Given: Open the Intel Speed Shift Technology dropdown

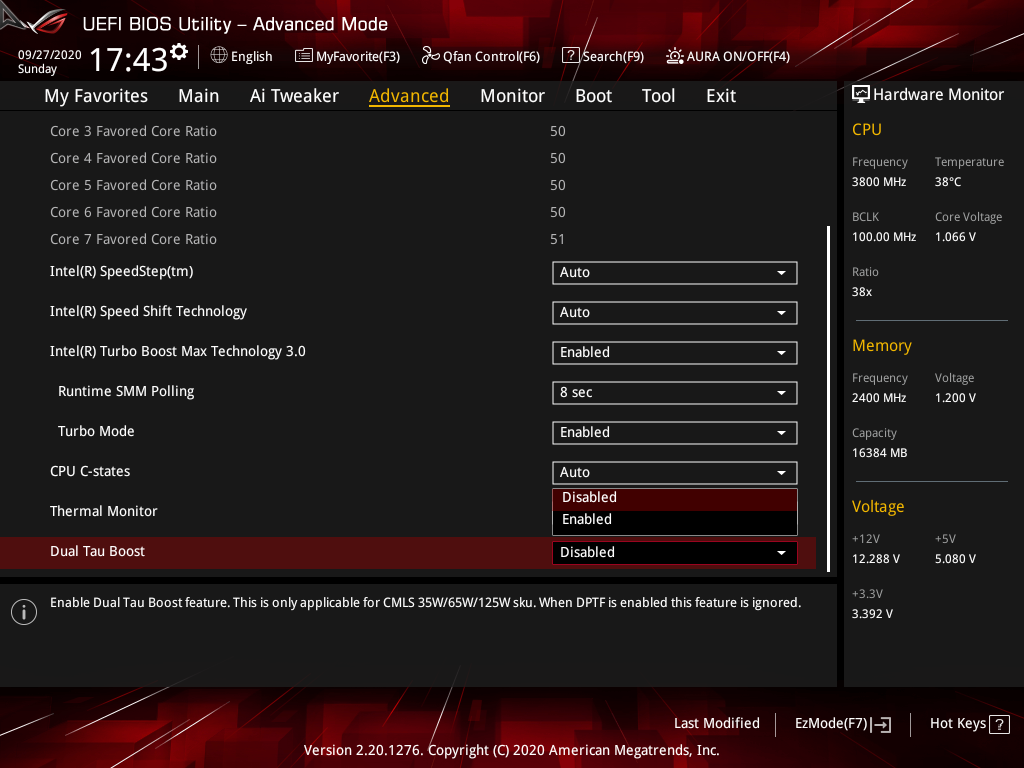Looking at the screenshot, I should 675,312.
